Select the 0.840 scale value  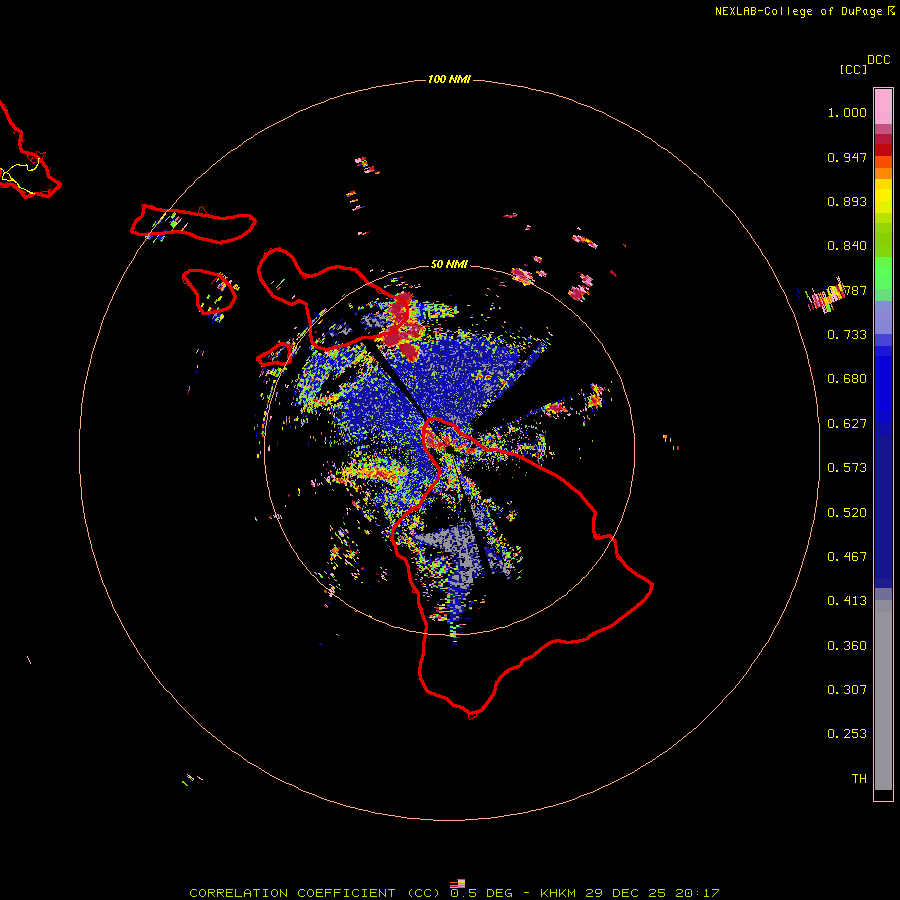[847, 246]
